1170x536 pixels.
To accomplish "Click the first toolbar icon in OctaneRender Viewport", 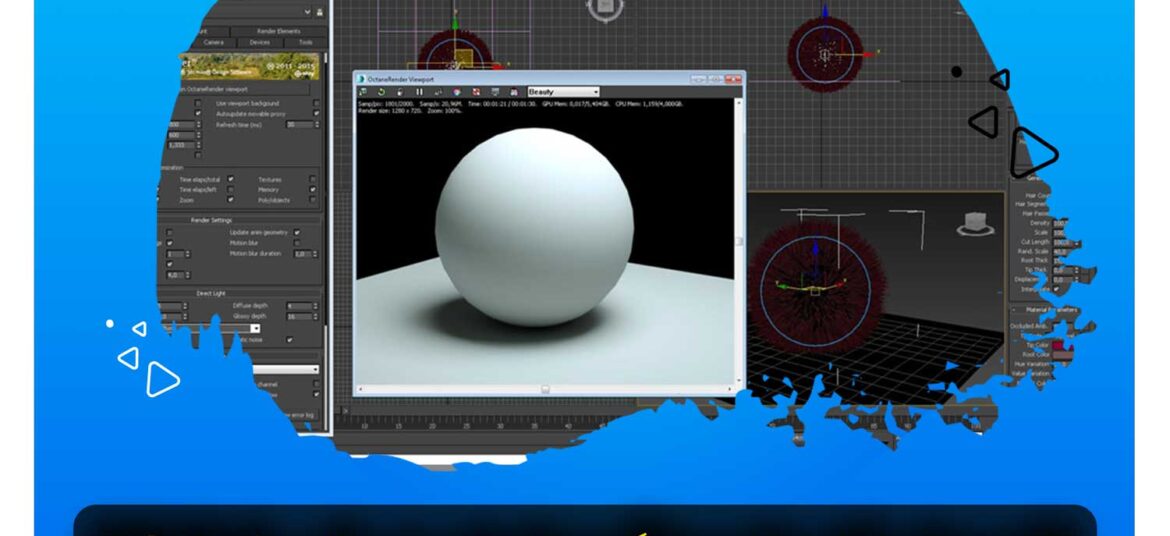I will click(x=362, y=92).
